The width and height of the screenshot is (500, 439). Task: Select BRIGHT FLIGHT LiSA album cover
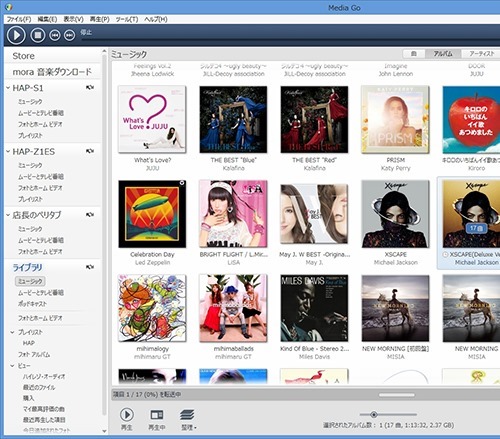233,214
